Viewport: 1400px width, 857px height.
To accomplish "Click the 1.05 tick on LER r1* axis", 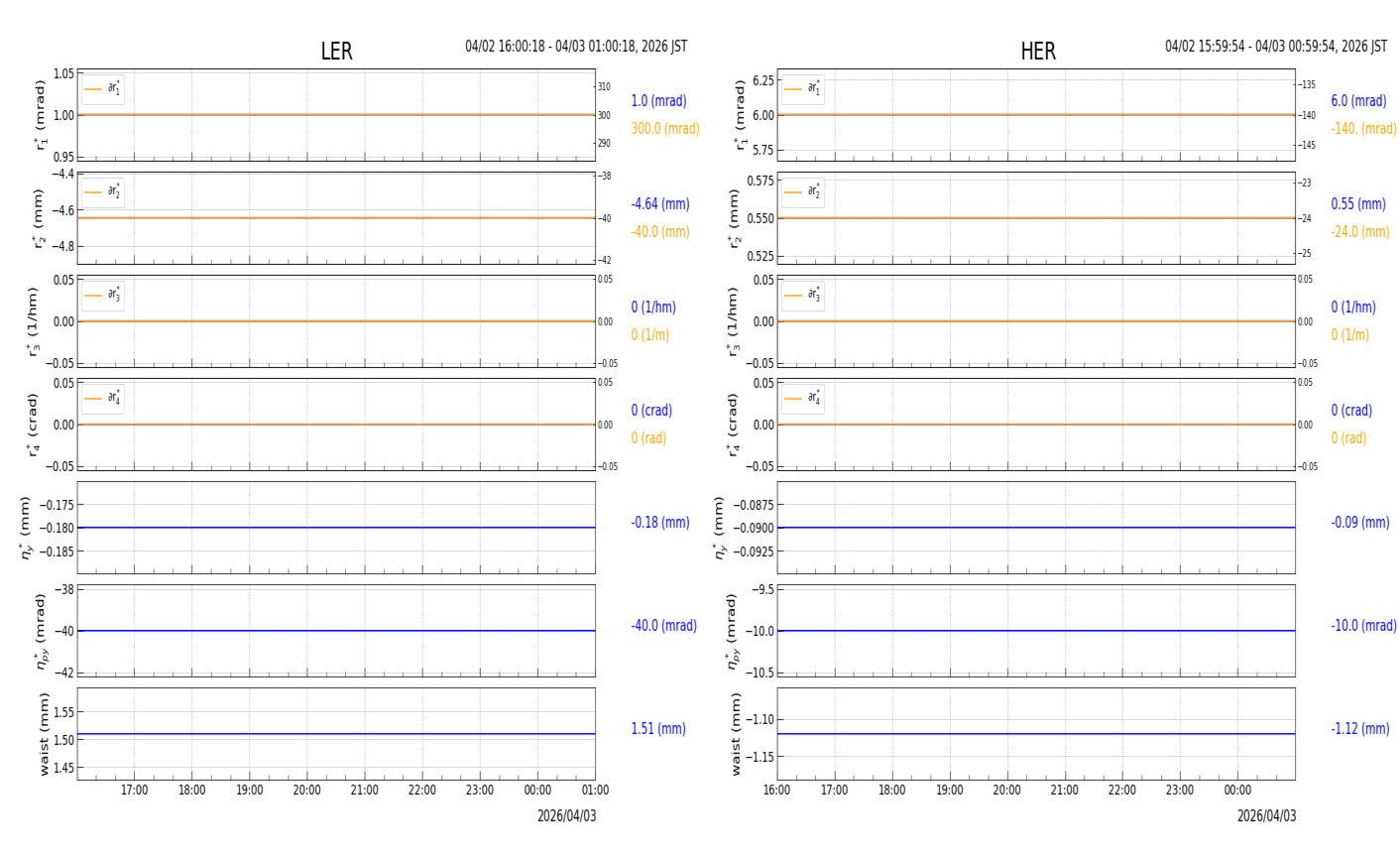I will tap(63, 74).
